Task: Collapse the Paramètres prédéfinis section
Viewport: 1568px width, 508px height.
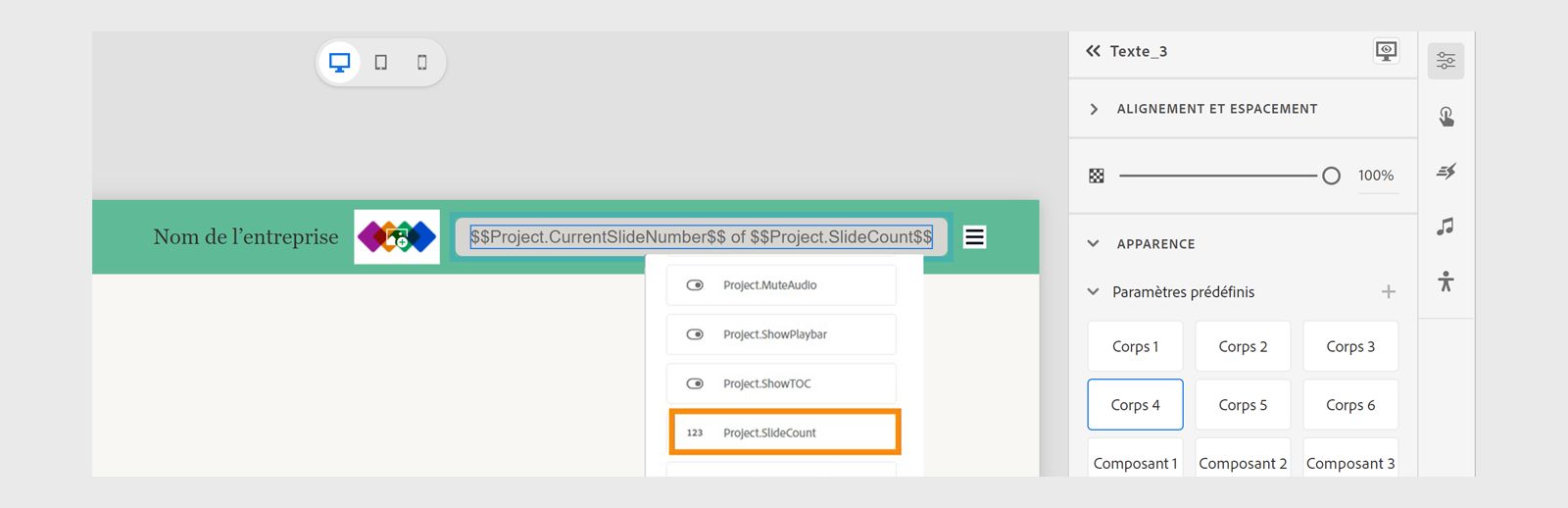Action: click(1093, 291)
